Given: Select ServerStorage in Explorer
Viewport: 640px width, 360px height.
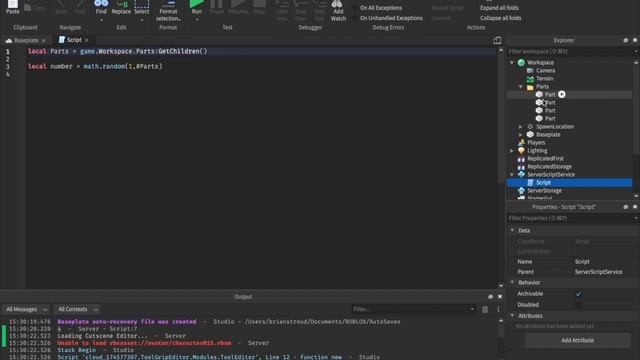Looking at the screenshot, I should (544, 191).
